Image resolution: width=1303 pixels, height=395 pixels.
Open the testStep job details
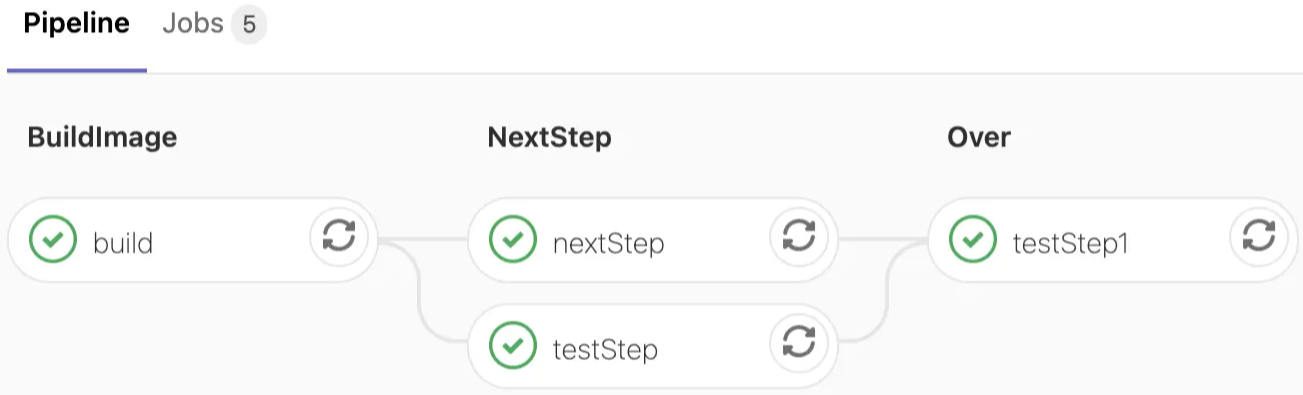click(x=605, y=349)
